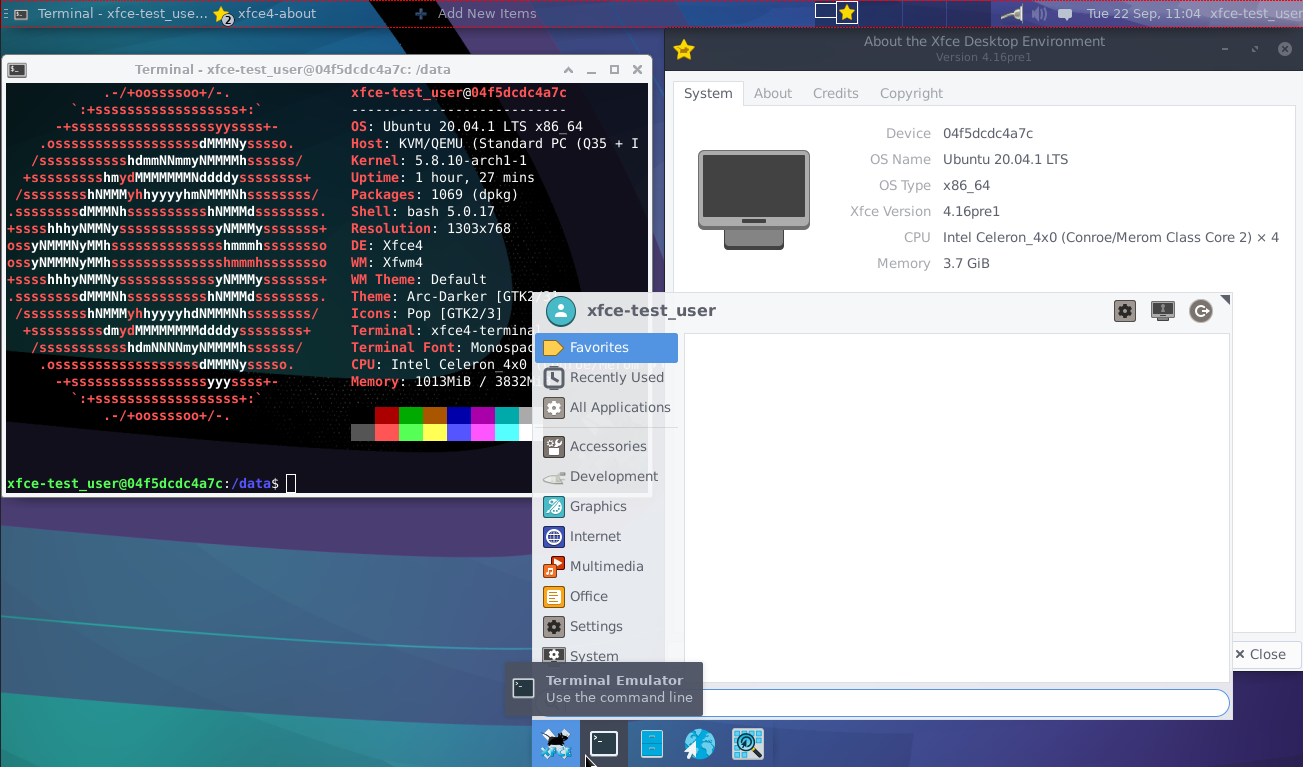Lock the screen using the monitor icon
1303x767 pixels.
tap(1162, 310)
